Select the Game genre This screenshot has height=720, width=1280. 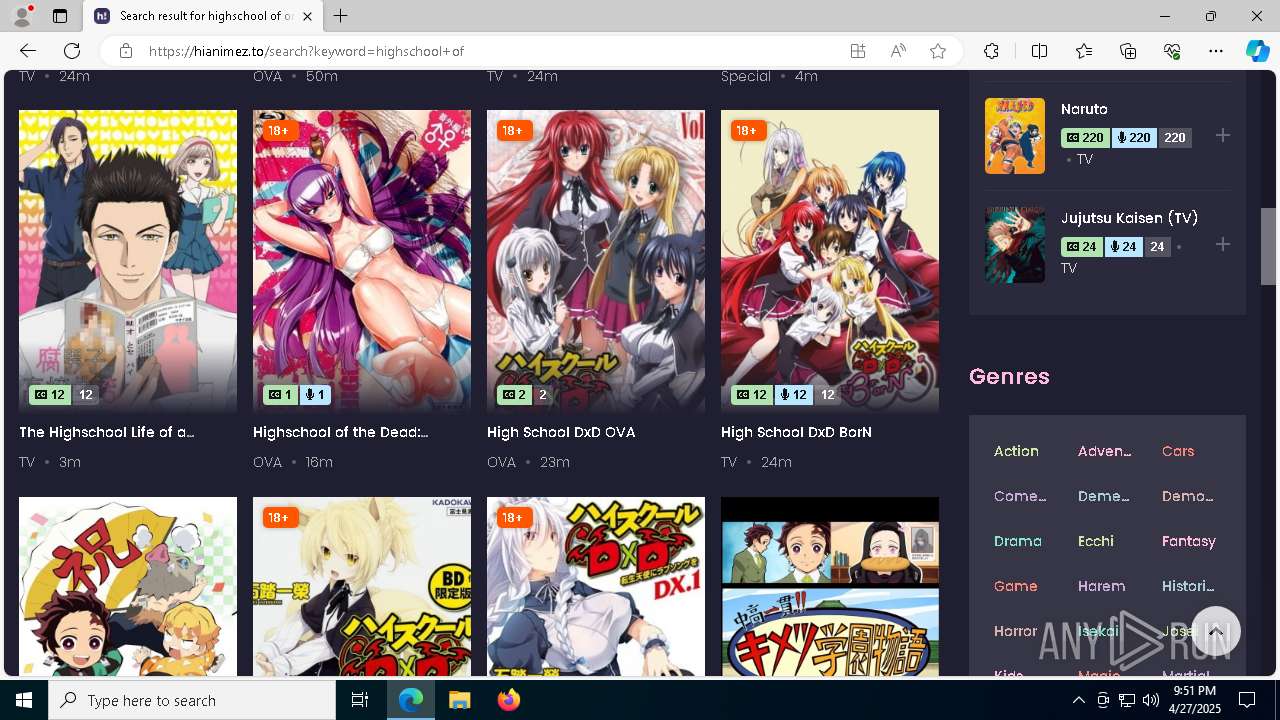coord(1016,586)
